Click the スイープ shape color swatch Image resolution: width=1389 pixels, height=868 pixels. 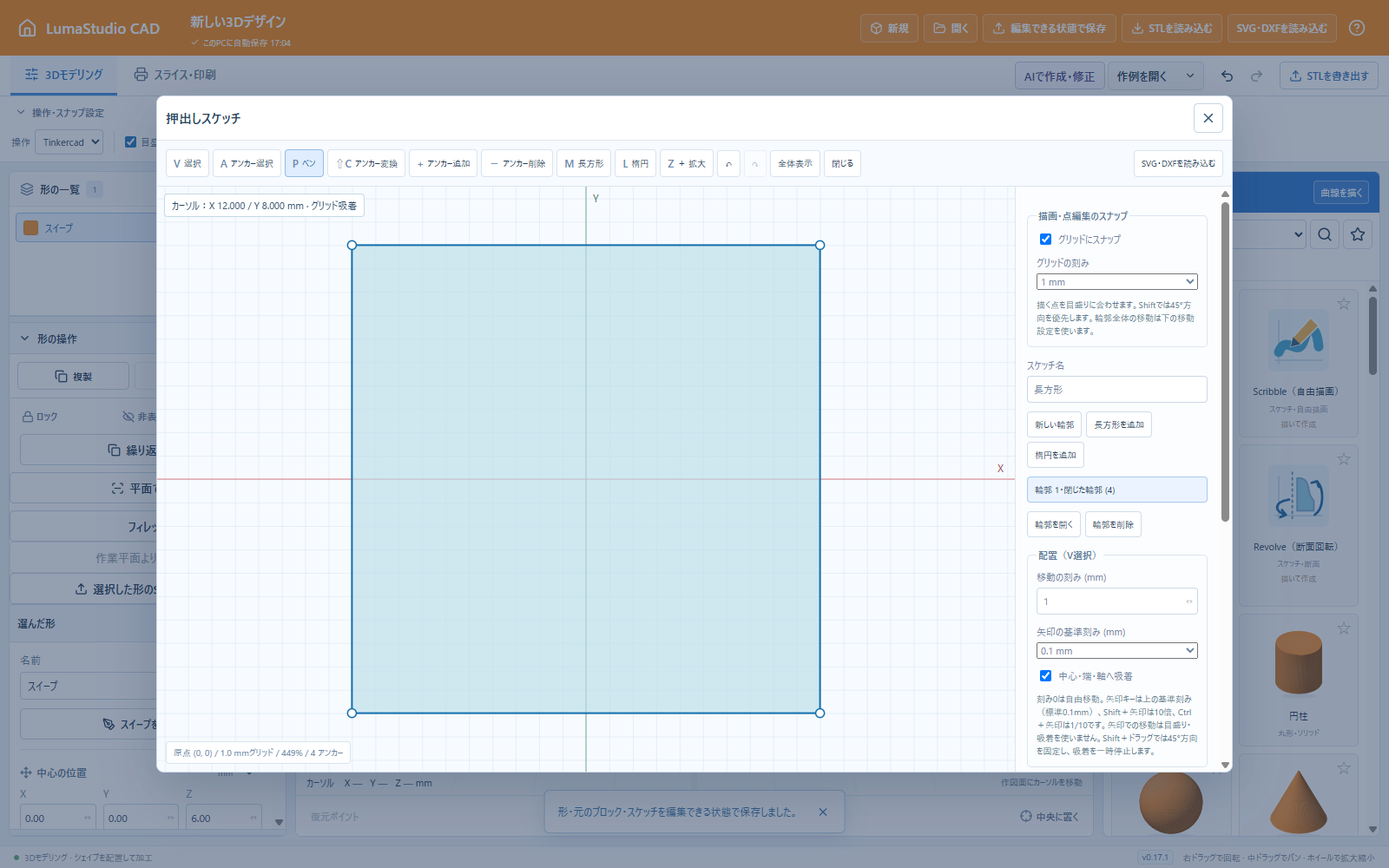31,227
